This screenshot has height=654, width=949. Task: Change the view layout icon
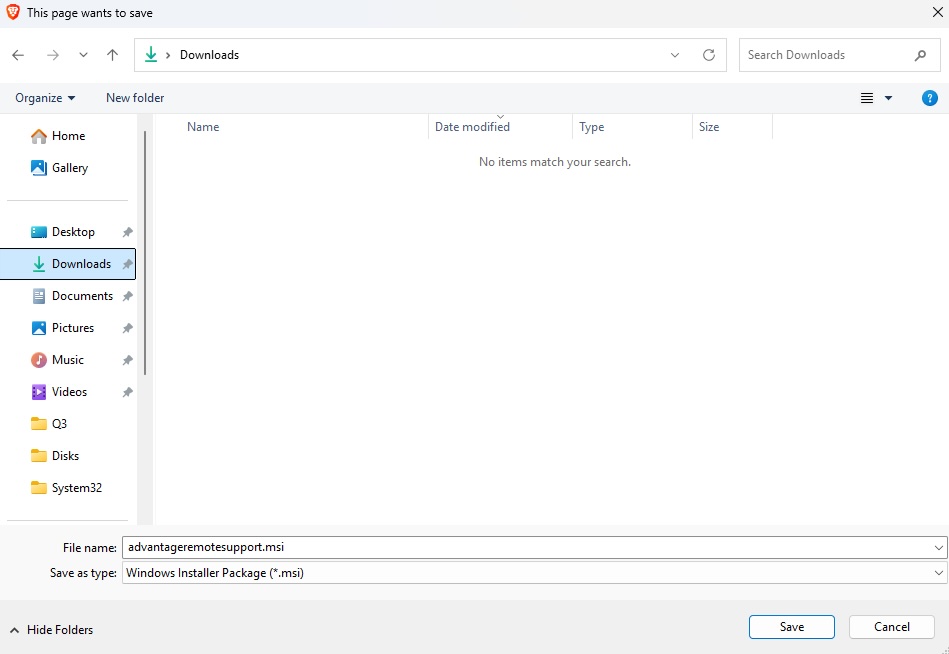[x=867, y=98]
